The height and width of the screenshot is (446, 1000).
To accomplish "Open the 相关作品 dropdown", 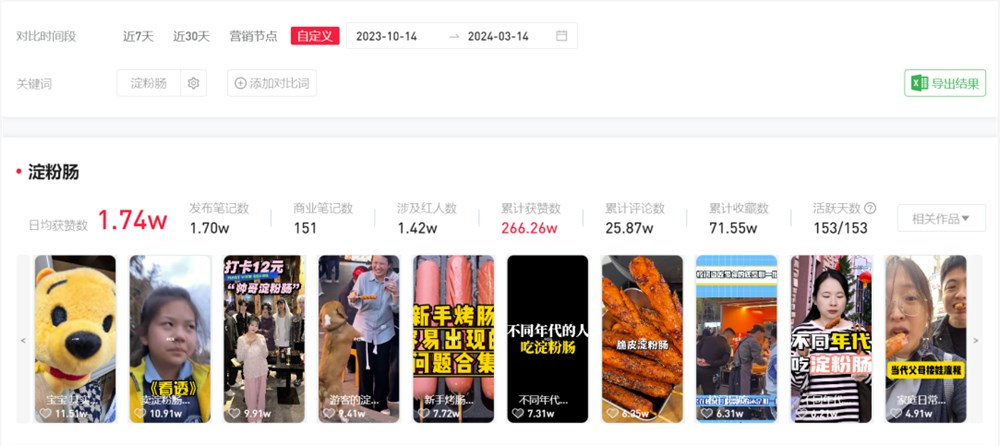I will 941,218.
